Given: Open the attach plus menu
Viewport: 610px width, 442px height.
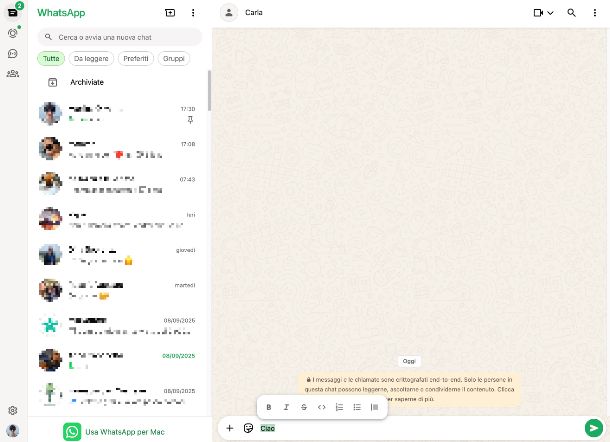Looking at the screenshot, I should pos(230,428).
